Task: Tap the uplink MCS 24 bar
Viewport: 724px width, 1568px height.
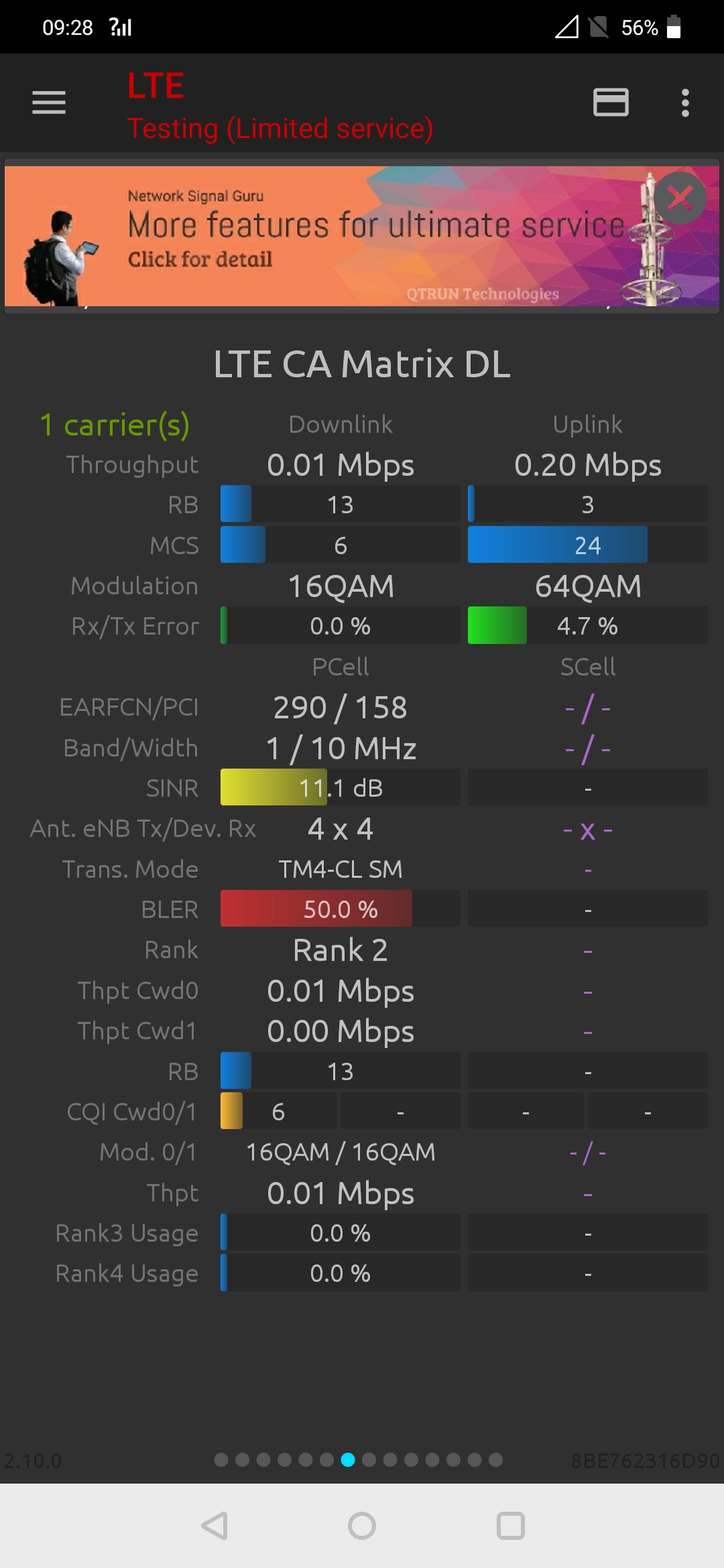Action: click(x=587, y=545)
